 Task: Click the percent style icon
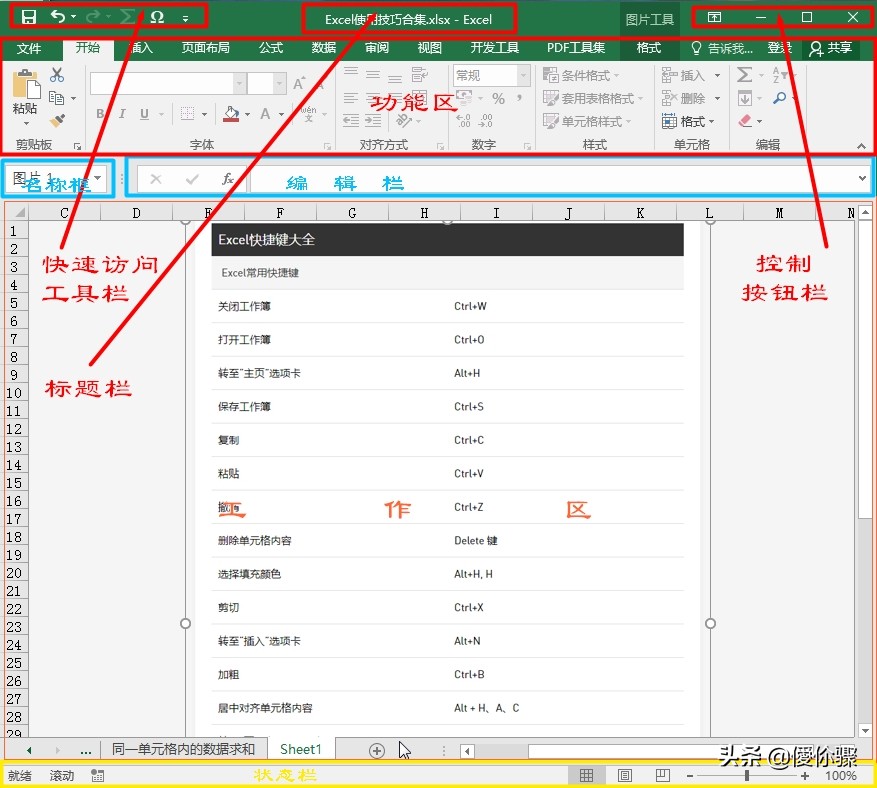coord(498,99)
